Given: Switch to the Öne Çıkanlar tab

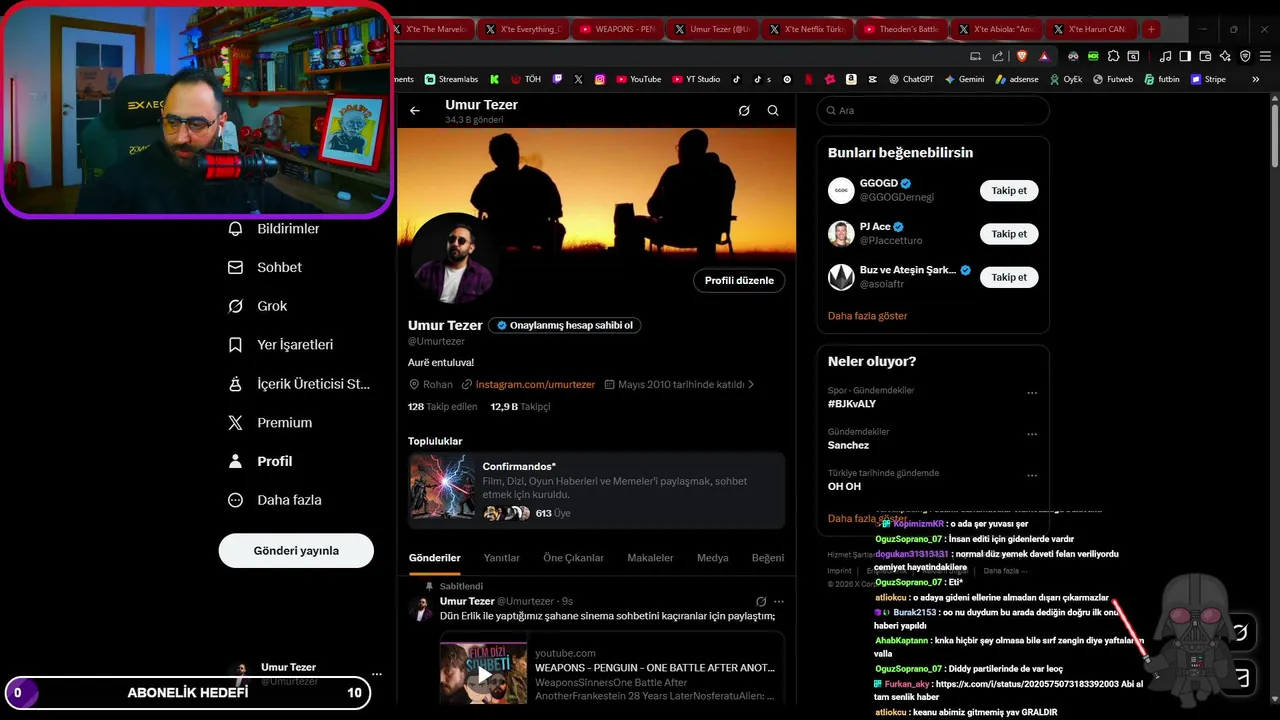Looking at the screenshot, I should click(573, 558).
